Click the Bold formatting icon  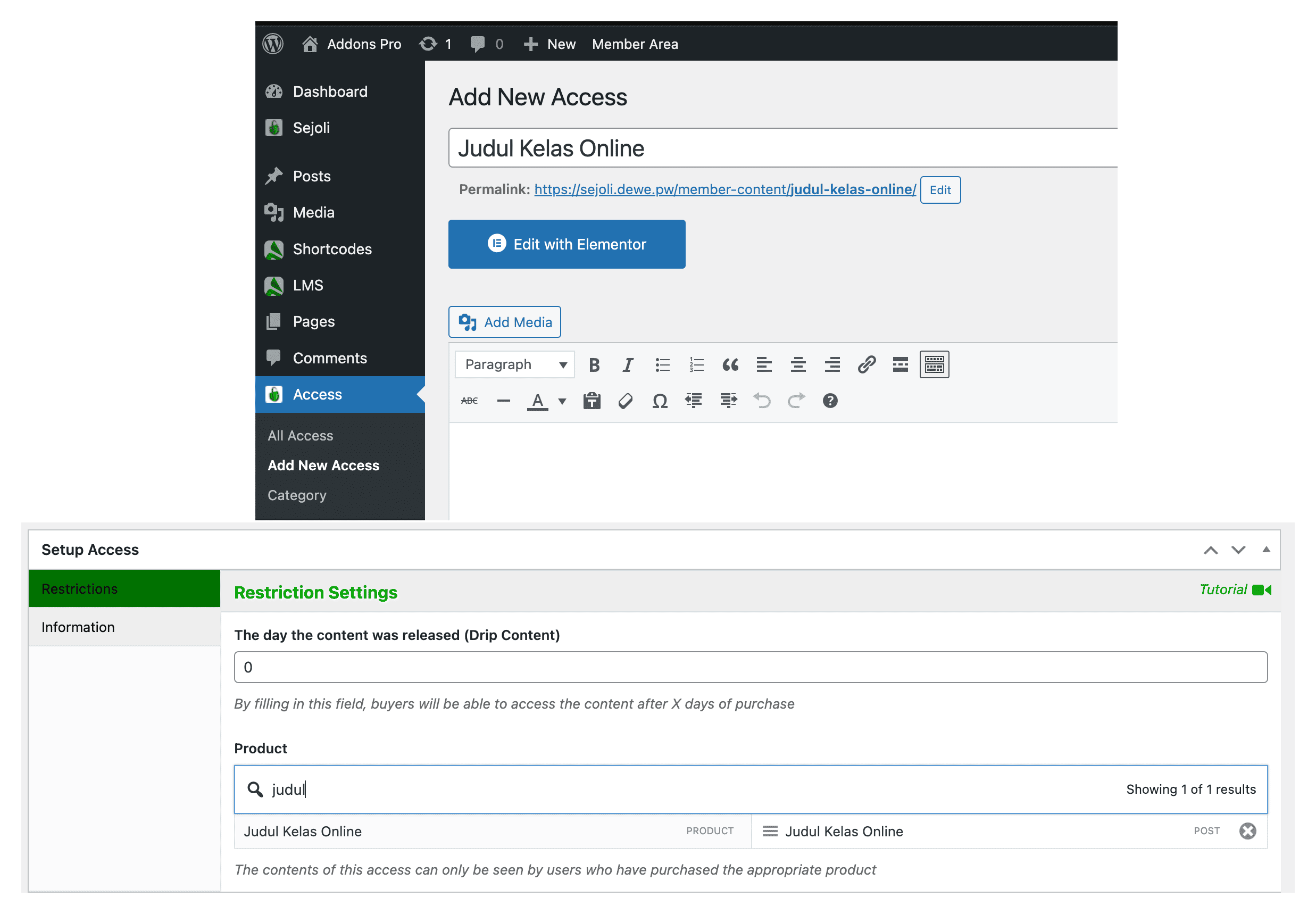pyautogui.click(x=594, y=365)
